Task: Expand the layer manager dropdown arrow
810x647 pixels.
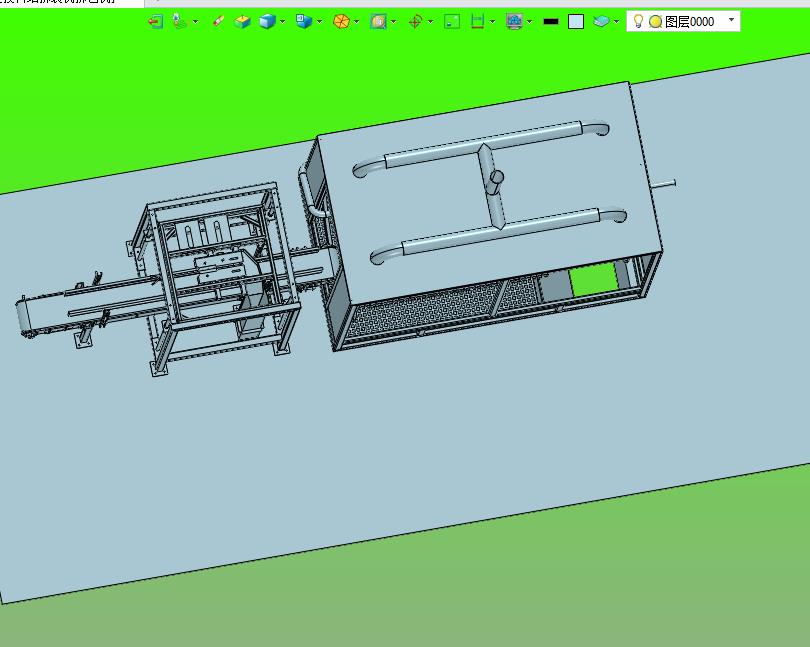Action: [x=616, y=22]
